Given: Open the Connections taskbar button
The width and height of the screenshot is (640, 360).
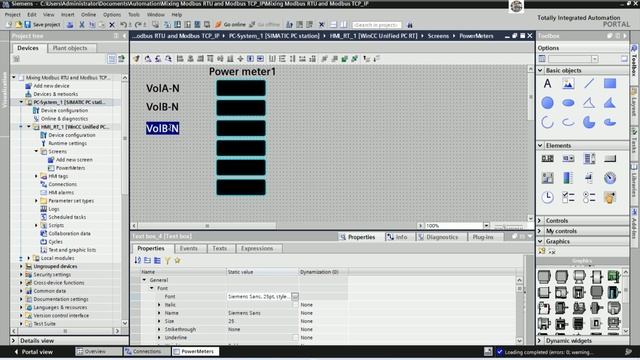Looking at the screenshot, I should pos(147,351).
